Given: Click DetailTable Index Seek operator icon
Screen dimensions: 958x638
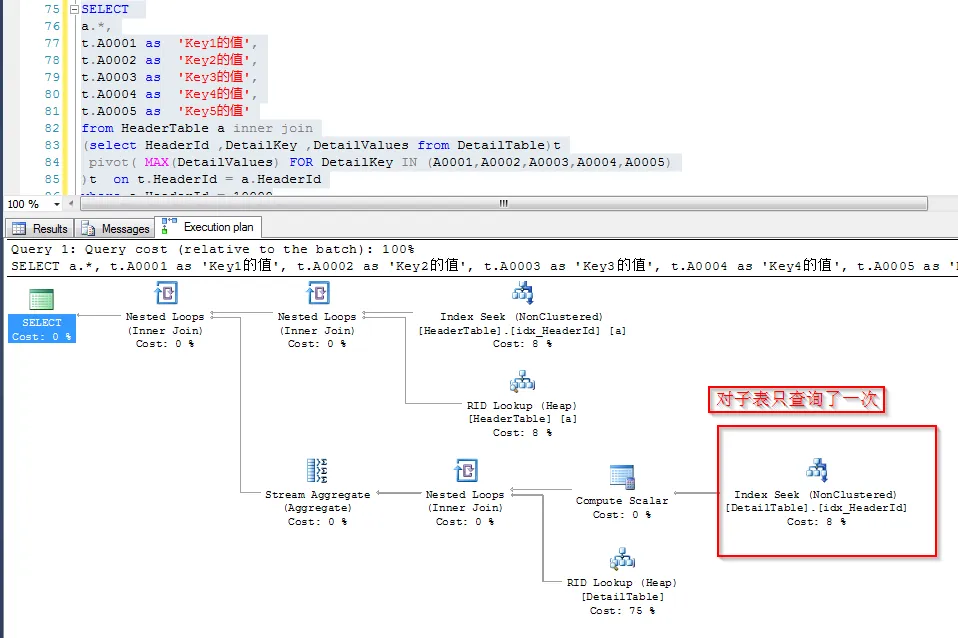Looking at the screenshot, I should pos(817,470).
